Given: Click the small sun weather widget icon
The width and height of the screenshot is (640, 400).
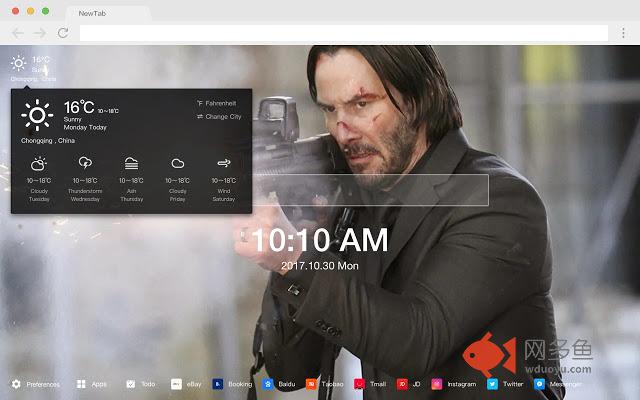Looking at the screenshot, I should click(x=18, y=63).
